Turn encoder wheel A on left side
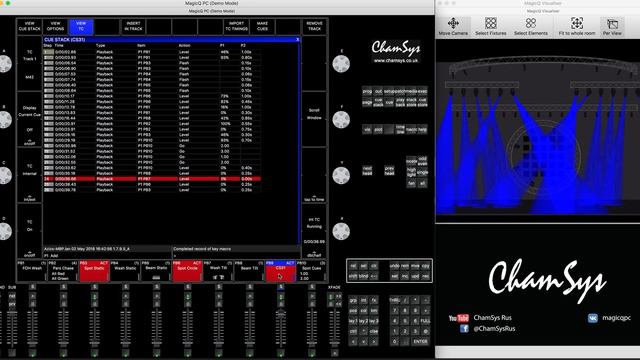Viewport: 640px width, 360px height. click(x=5, y=64)
